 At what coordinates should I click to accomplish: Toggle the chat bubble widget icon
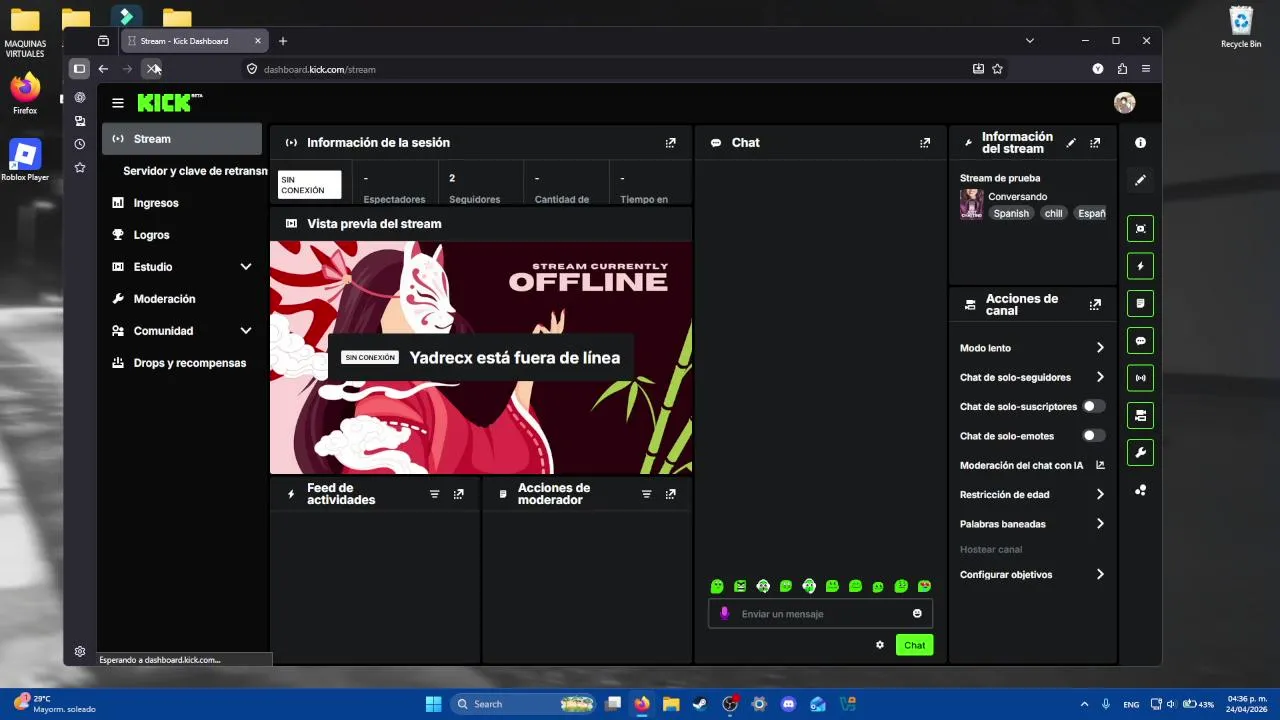point(1140,341)
